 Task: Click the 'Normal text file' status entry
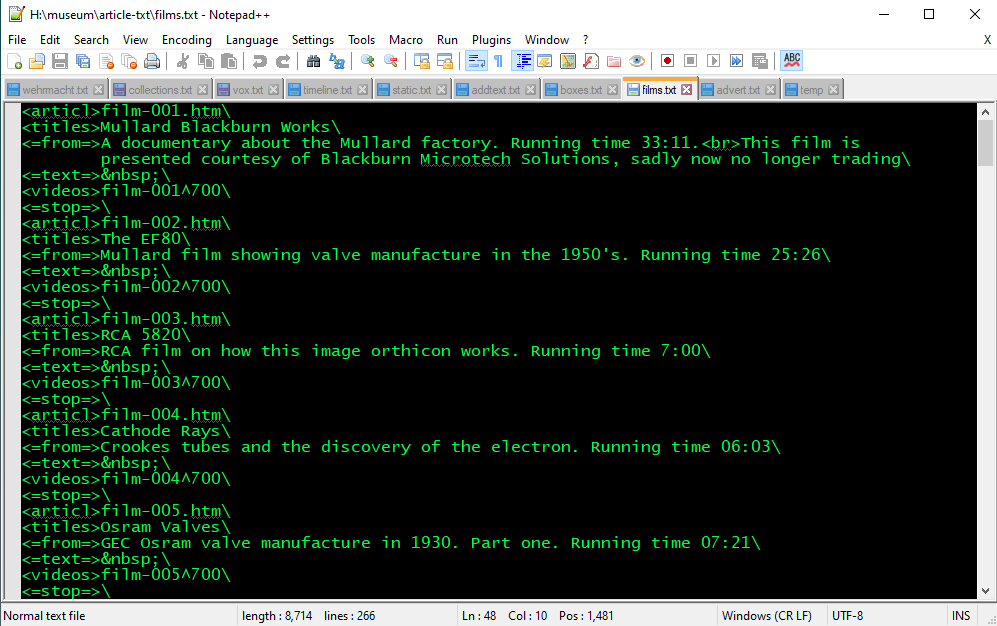click(45, 616)
